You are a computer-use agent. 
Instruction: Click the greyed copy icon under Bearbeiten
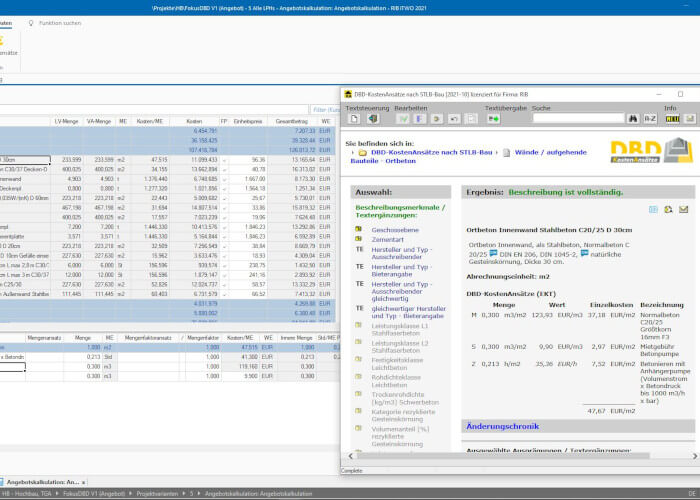pos(471,119)
